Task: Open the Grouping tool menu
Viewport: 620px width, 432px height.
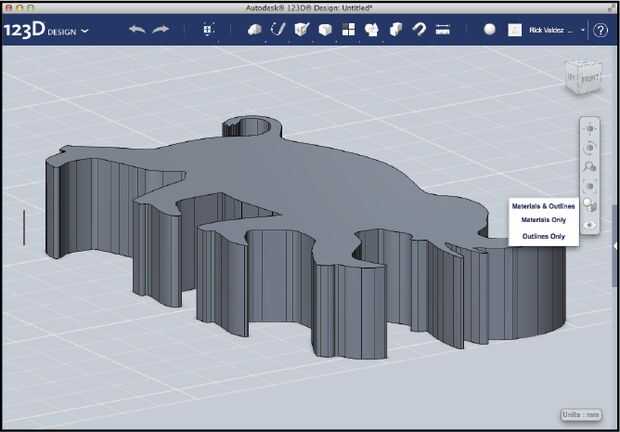Action: pos(372,30)
